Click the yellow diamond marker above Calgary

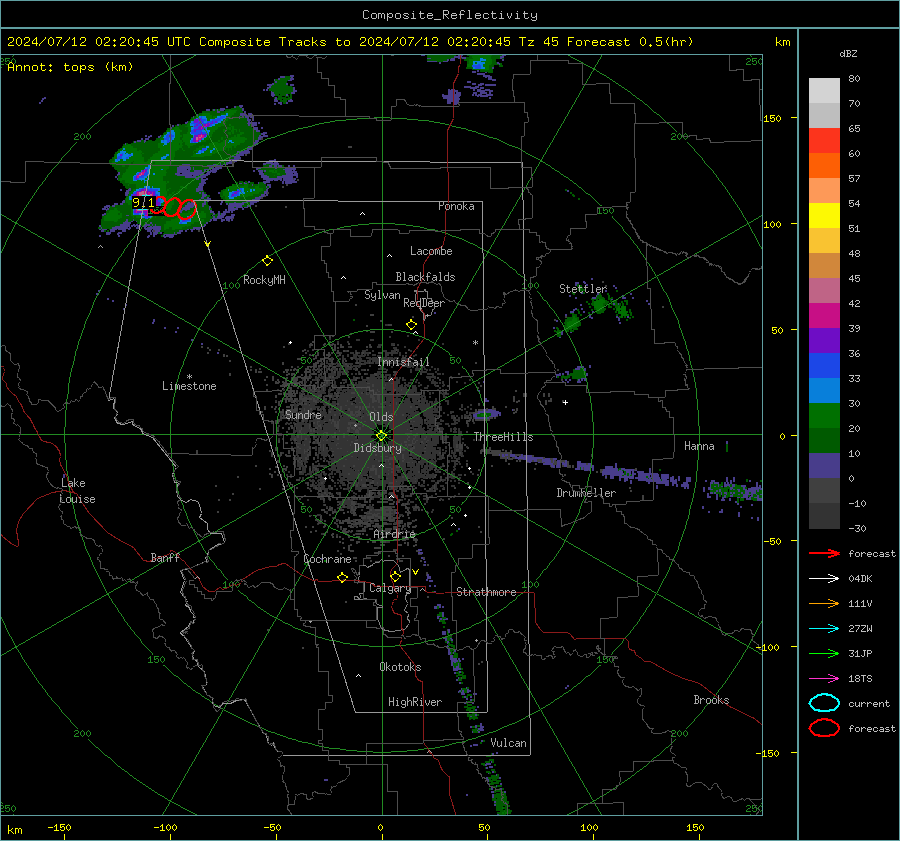pos(395,576)
